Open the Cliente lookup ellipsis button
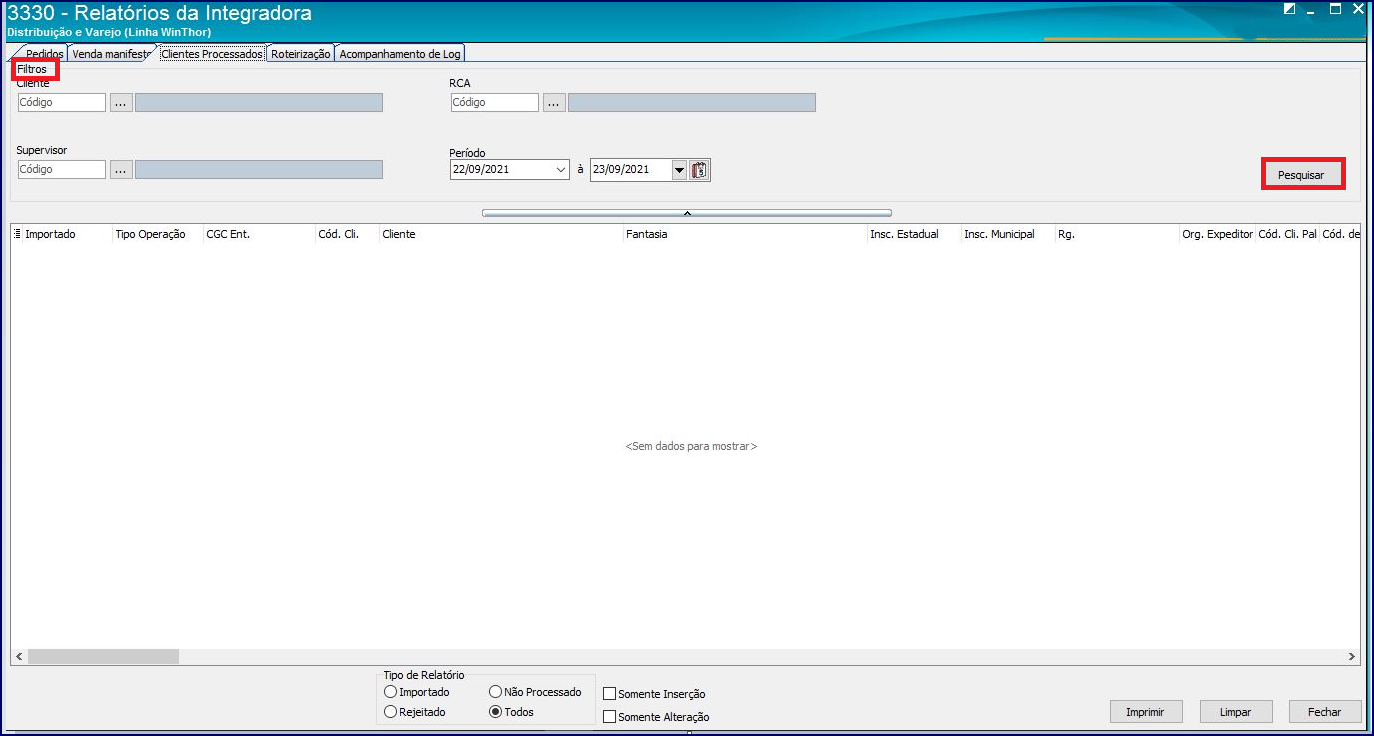The image size is (1374, 736). coord(121,102)
